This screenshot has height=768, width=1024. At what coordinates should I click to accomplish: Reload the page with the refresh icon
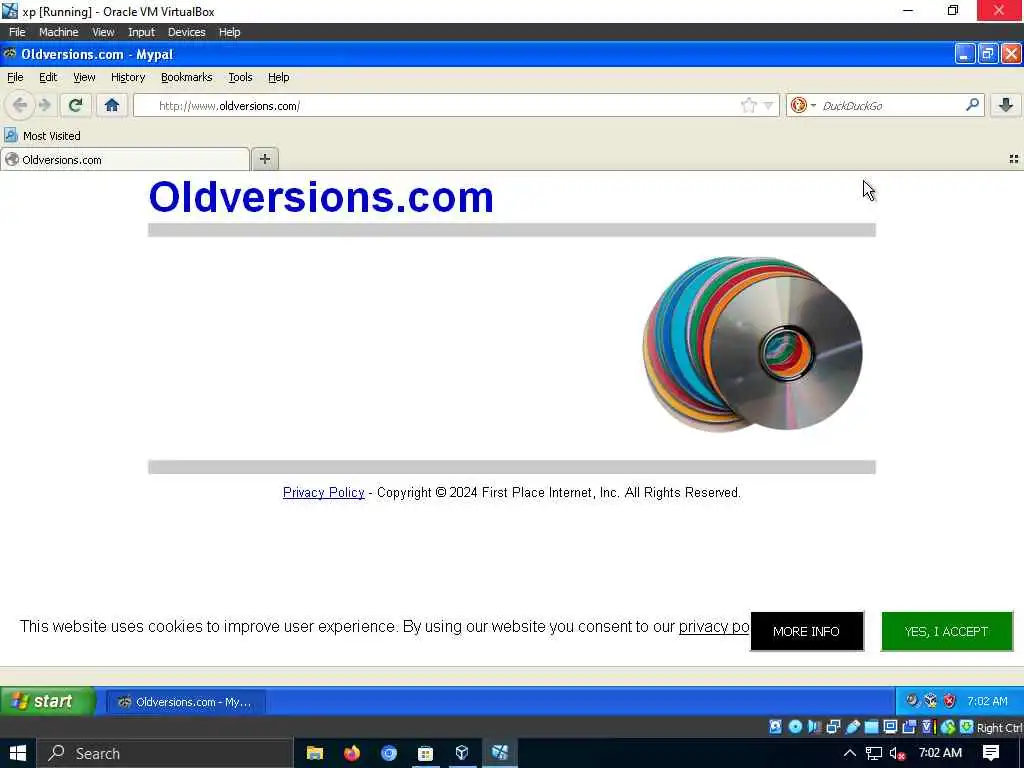76,105
